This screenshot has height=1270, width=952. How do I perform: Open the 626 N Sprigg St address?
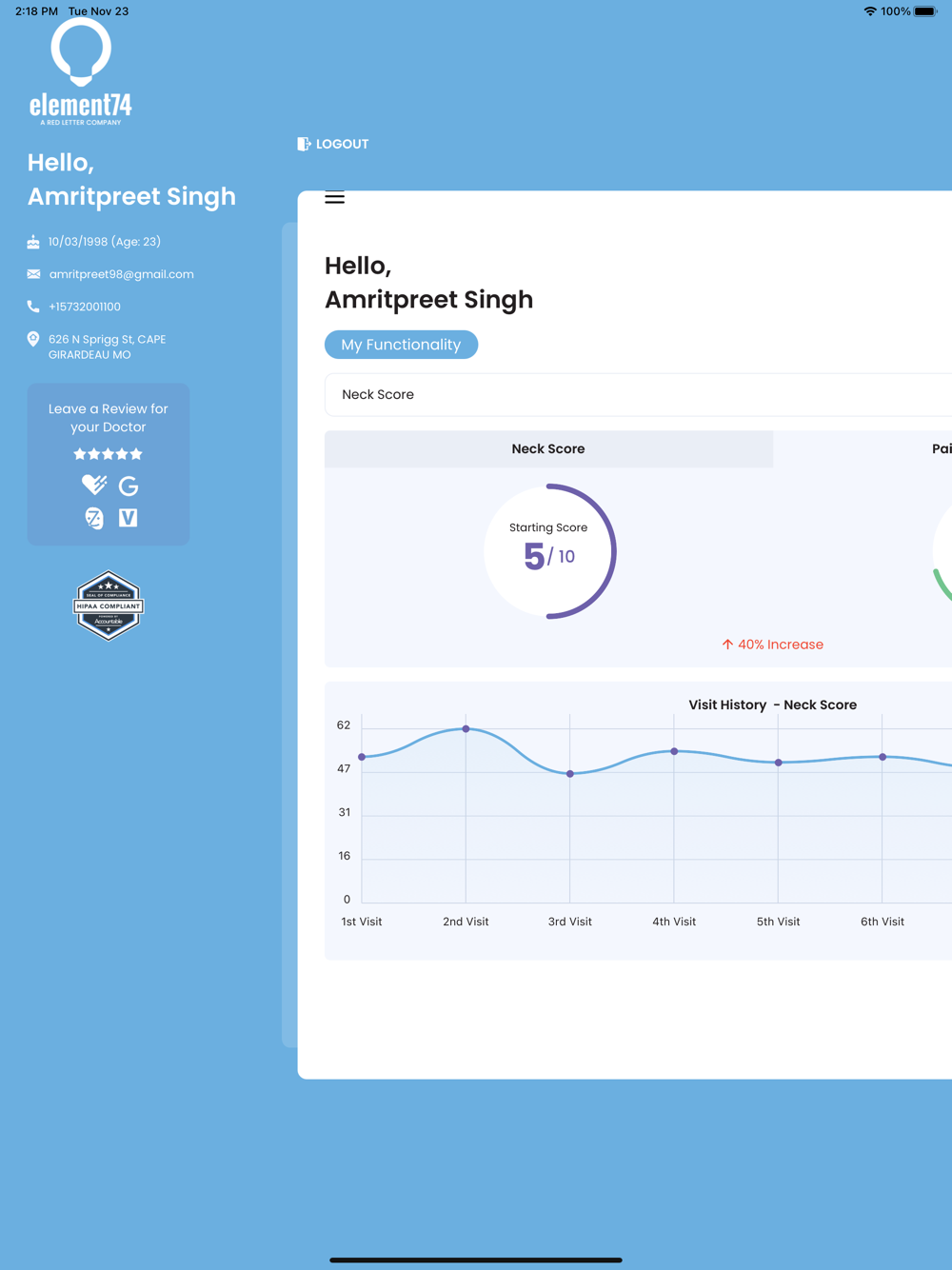(x=107, y=347)
